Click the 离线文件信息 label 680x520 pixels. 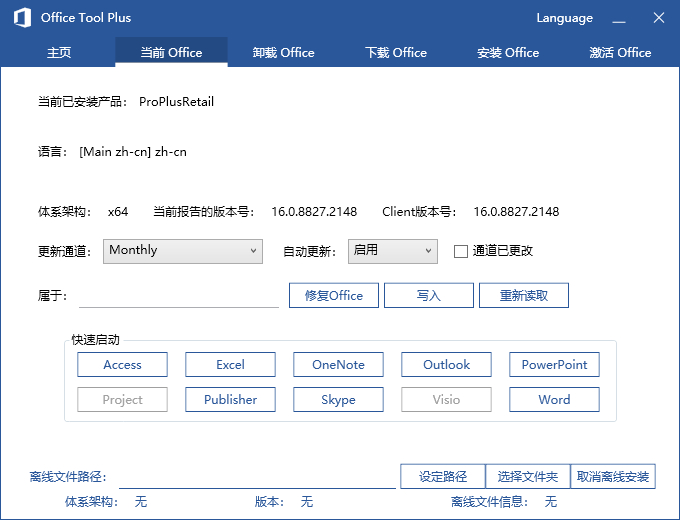(490, 502)
